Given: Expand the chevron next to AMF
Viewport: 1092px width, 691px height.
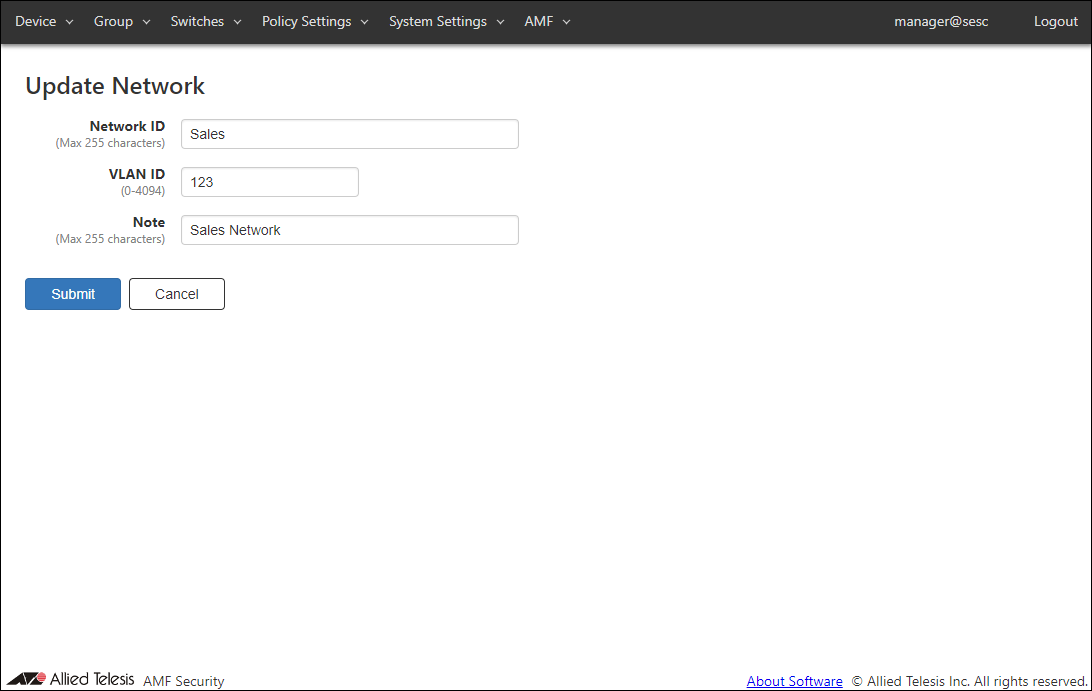Looking at the screenshot, I should click(x=566, y=22).
